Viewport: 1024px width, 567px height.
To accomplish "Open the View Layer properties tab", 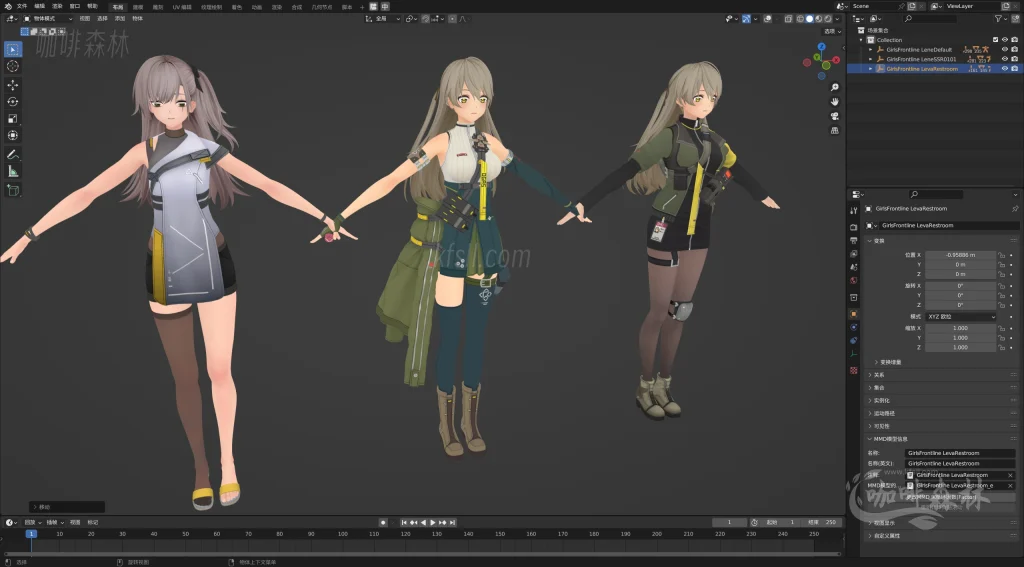I will tap(854, 253).
